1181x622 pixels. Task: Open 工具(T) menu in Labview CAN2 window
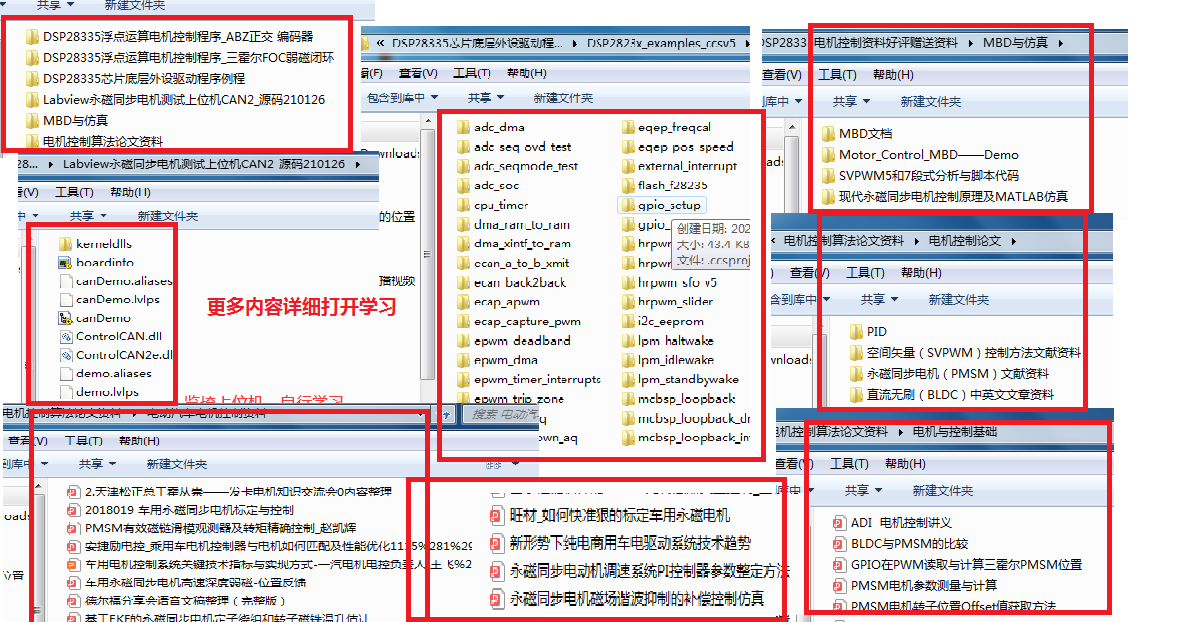click(75, 193)
